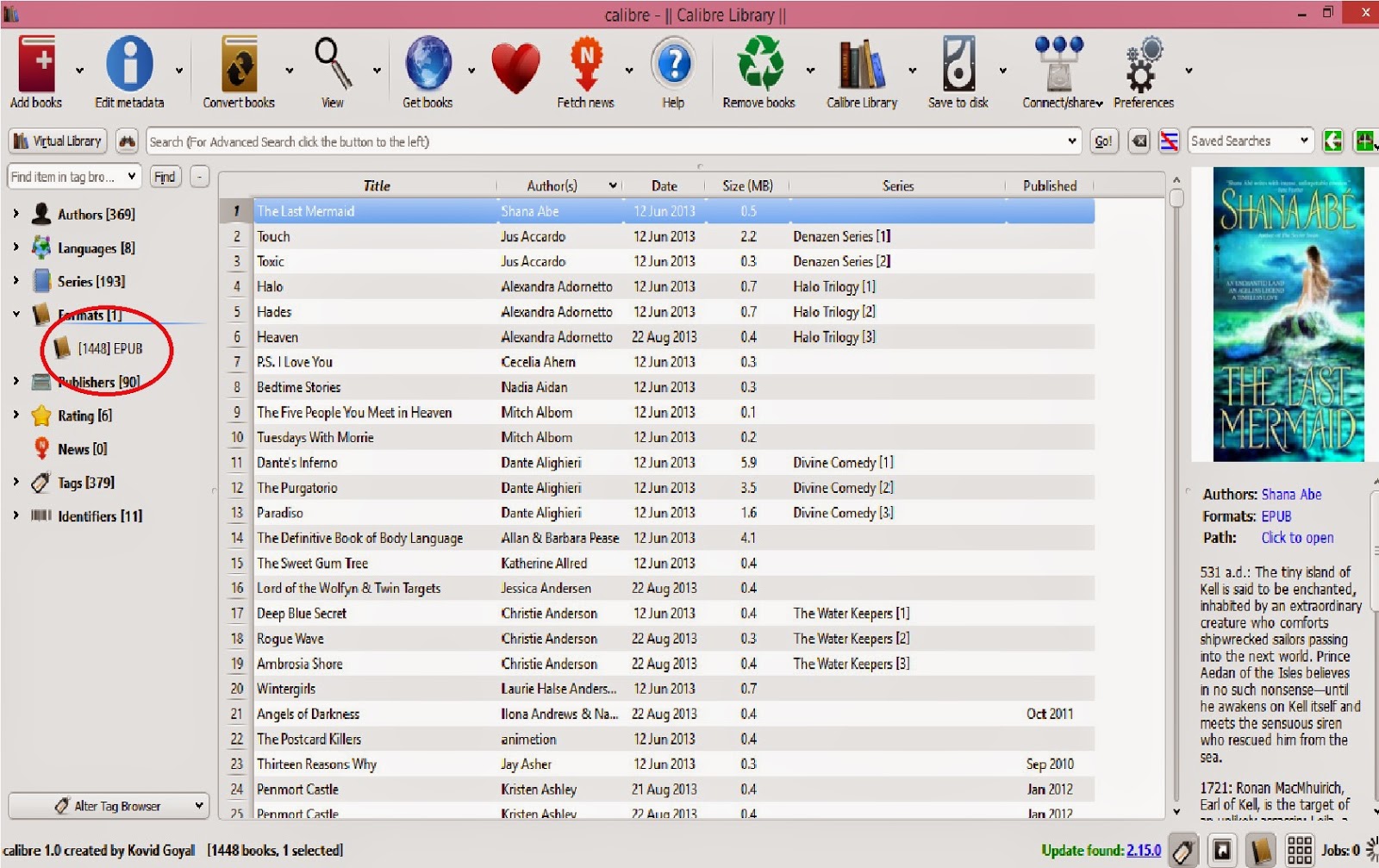
Task: Click the Jobs: 0 indicator
Action: click(1340, 851)
